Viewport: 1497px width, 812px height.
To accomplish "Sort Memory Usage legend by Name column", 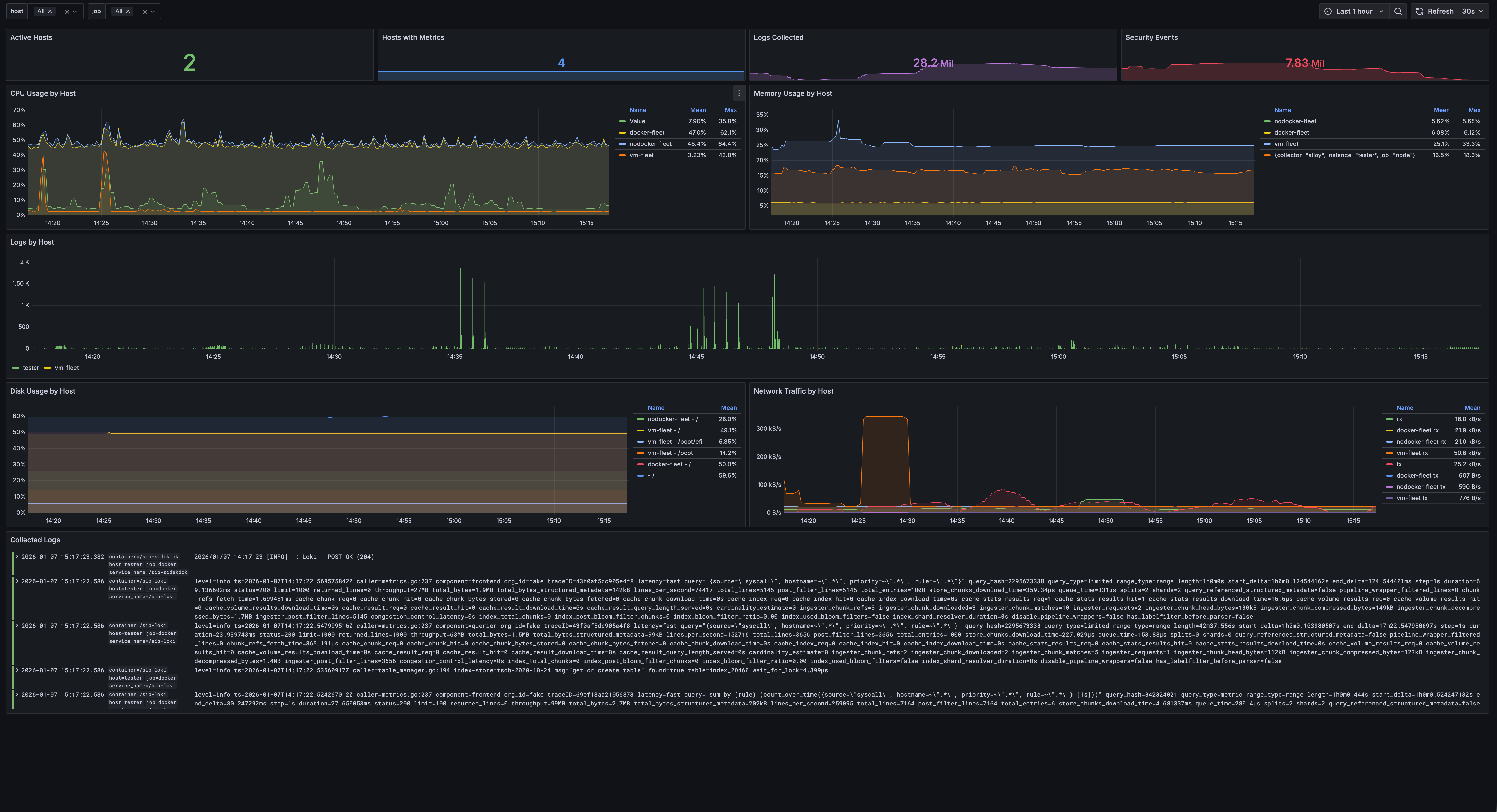I will point(1282,110).
